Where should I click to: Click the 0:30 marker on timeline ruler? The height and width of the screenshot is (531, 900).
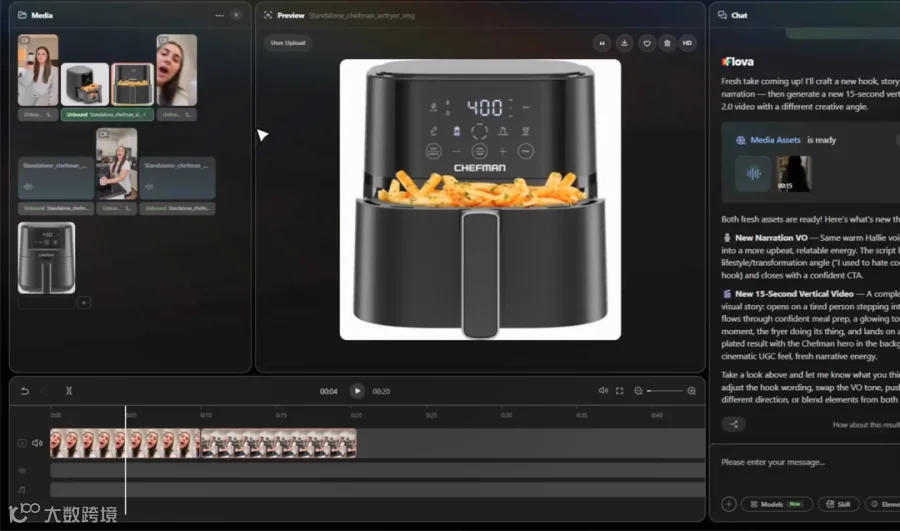506,415
